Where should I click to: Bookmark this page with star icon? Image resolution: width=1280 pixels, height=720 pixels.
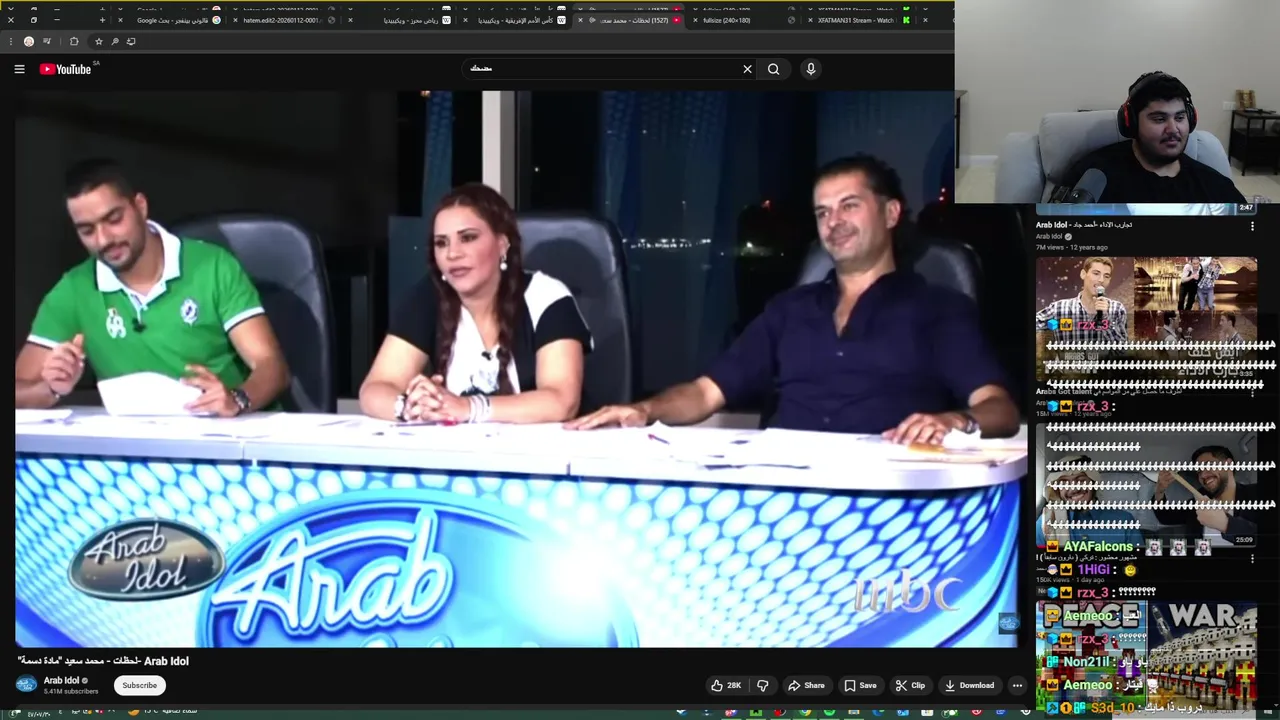point(98,41)
